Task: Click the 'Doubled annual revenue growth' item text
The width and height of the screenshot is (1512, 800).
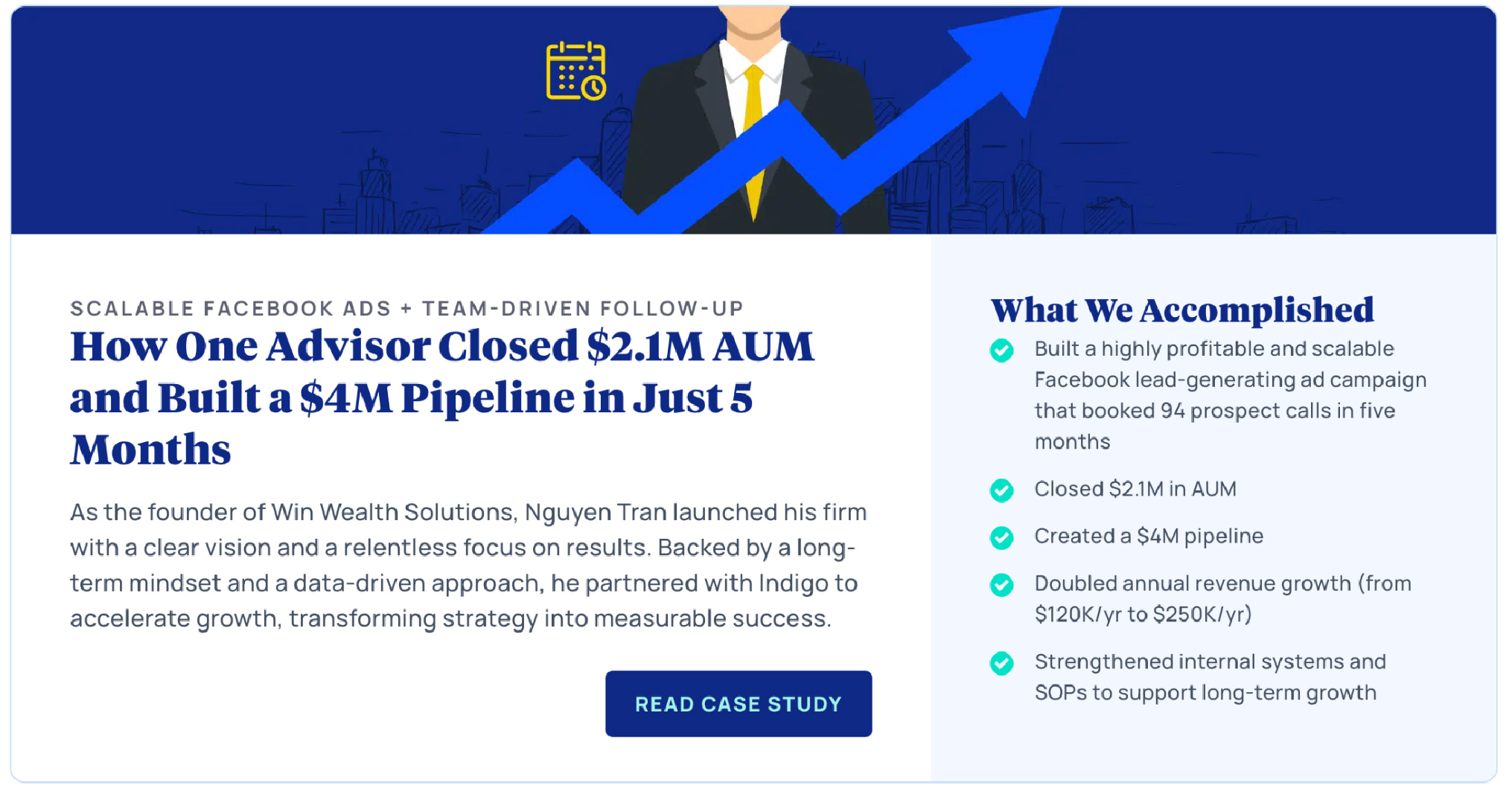Action: [x=1222, y=598]
